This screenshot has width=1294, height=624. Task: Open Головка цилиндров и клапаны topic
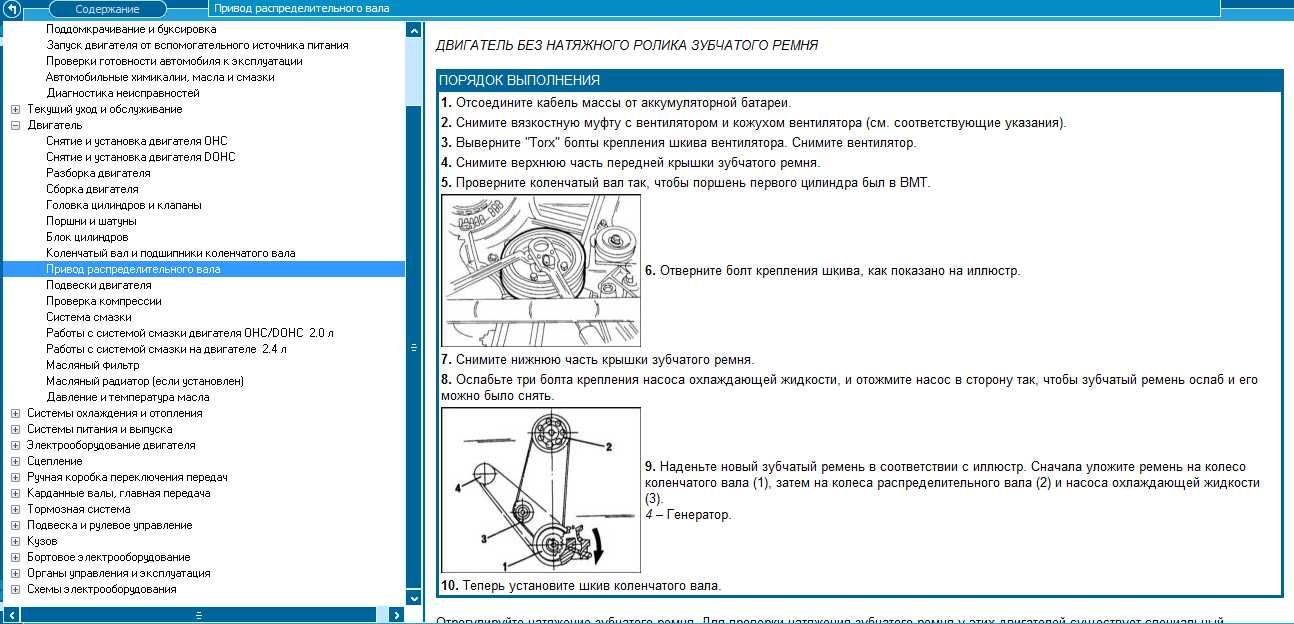123,205
